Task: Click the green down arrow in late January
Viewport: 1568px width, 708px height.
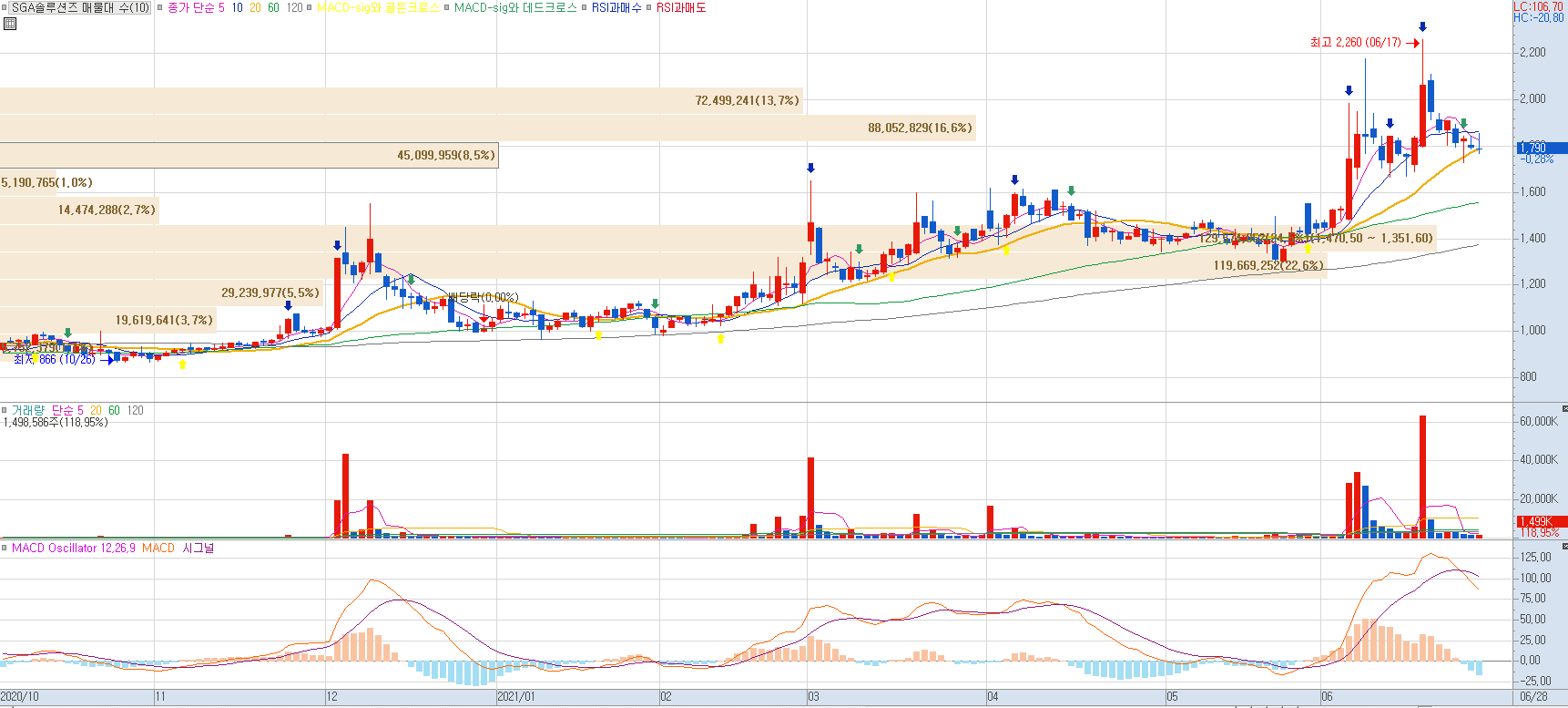Action: pos(655,303)
